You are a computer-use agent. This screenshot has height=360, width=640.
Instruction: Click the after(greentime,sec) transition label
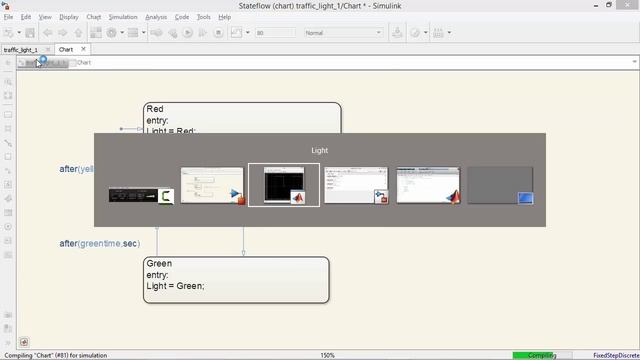(100, 244)
